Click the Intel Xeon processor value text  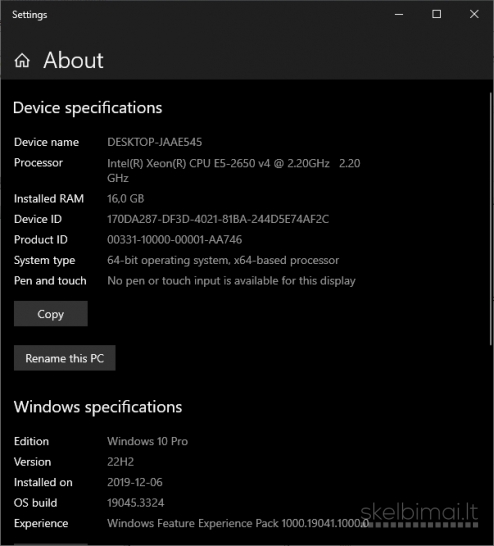[234, 171]
